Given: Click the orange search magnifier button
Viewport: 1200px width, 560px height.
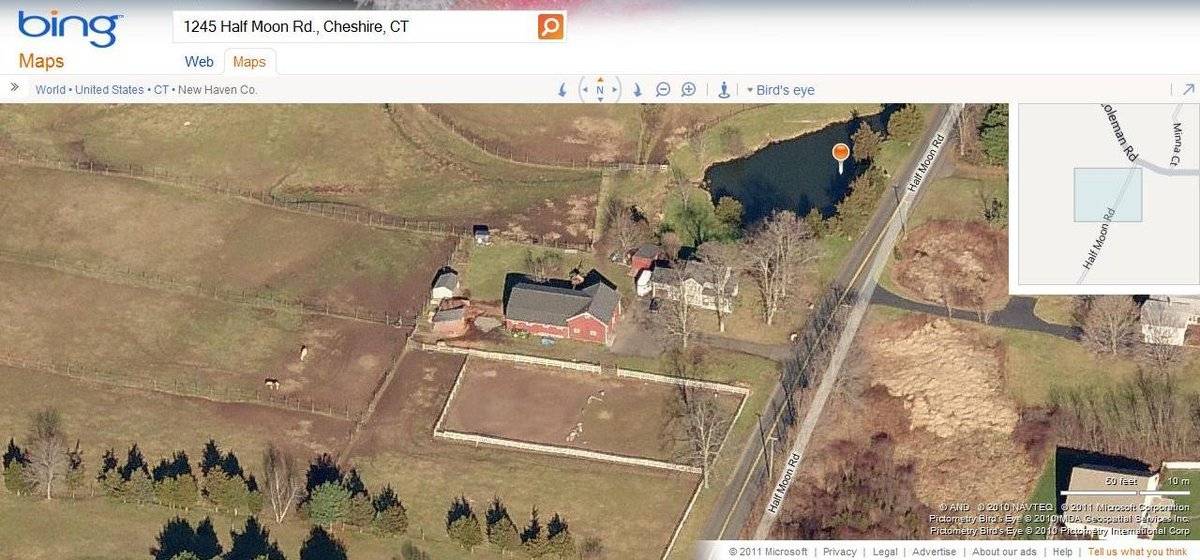Looking at the screenshot, I should click(x=550, y=27).
